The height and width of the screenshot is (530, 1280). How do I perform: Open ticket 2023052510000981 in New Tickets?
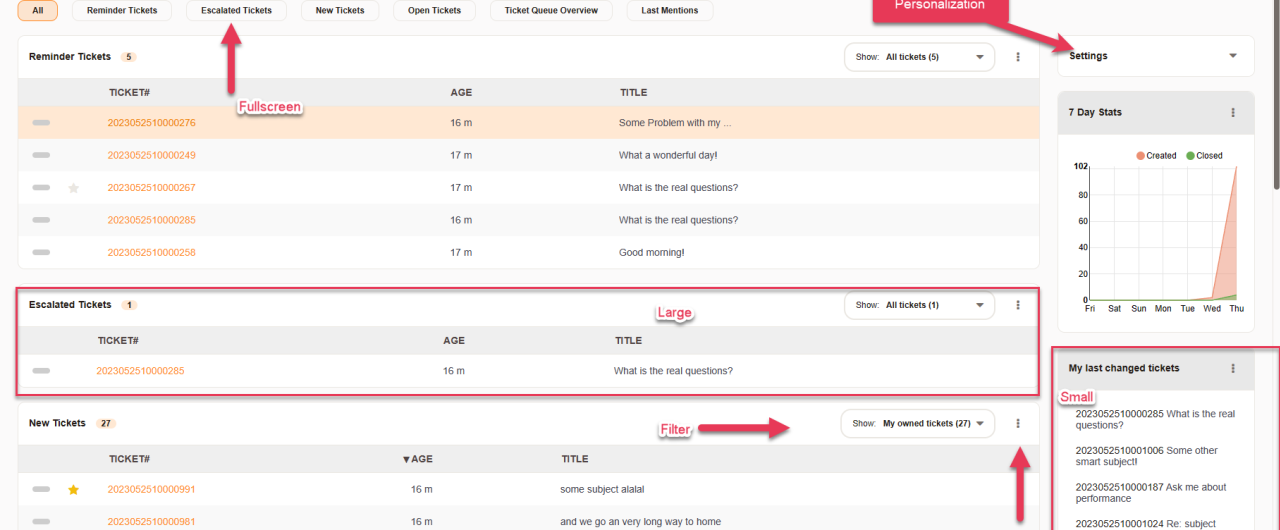pyautogui.click(x=151, y=522)
